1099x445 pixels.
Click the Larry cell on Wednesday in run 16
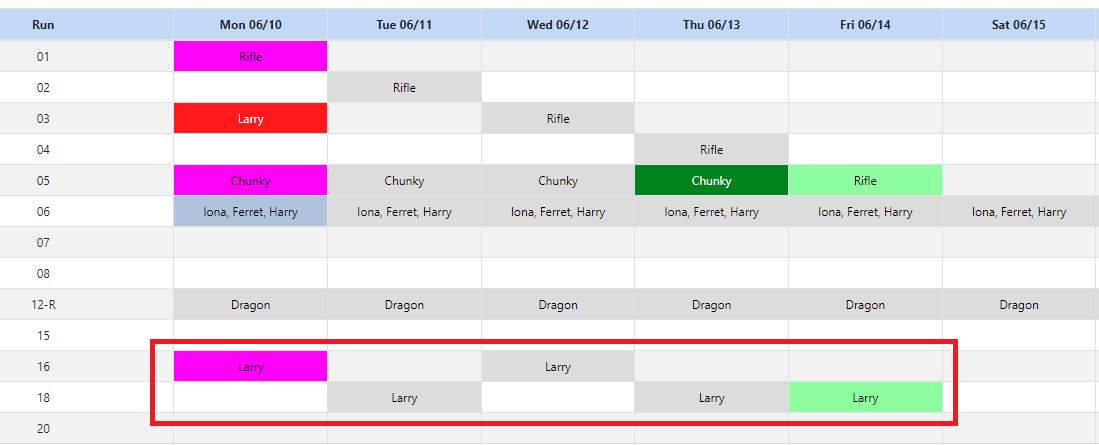point(558,367)
